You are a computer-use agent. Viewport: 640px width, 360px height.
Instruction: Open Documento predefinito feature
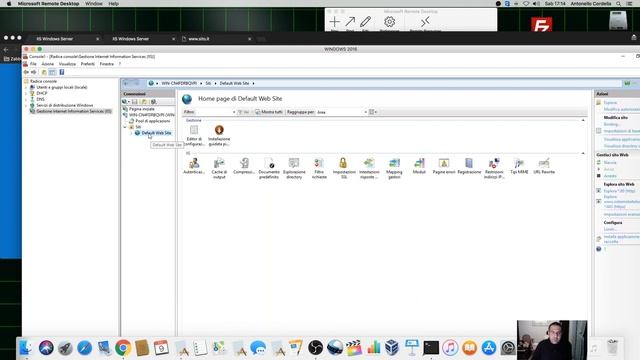tap(269, 168)
